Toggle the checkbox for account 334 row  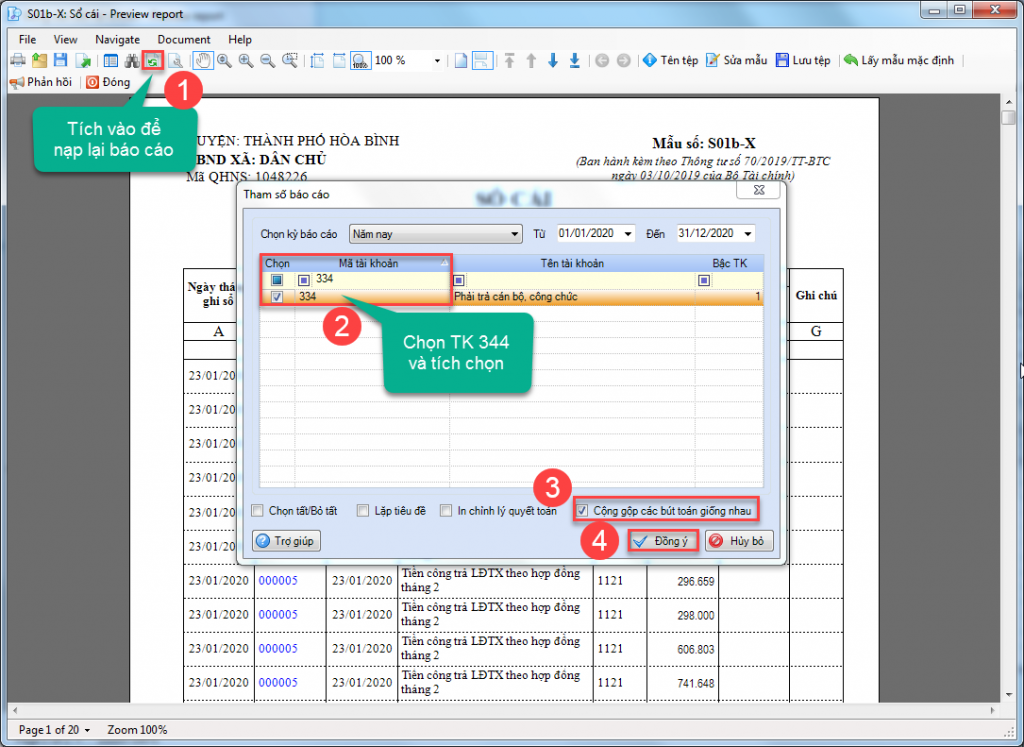[x=277, y=297]
